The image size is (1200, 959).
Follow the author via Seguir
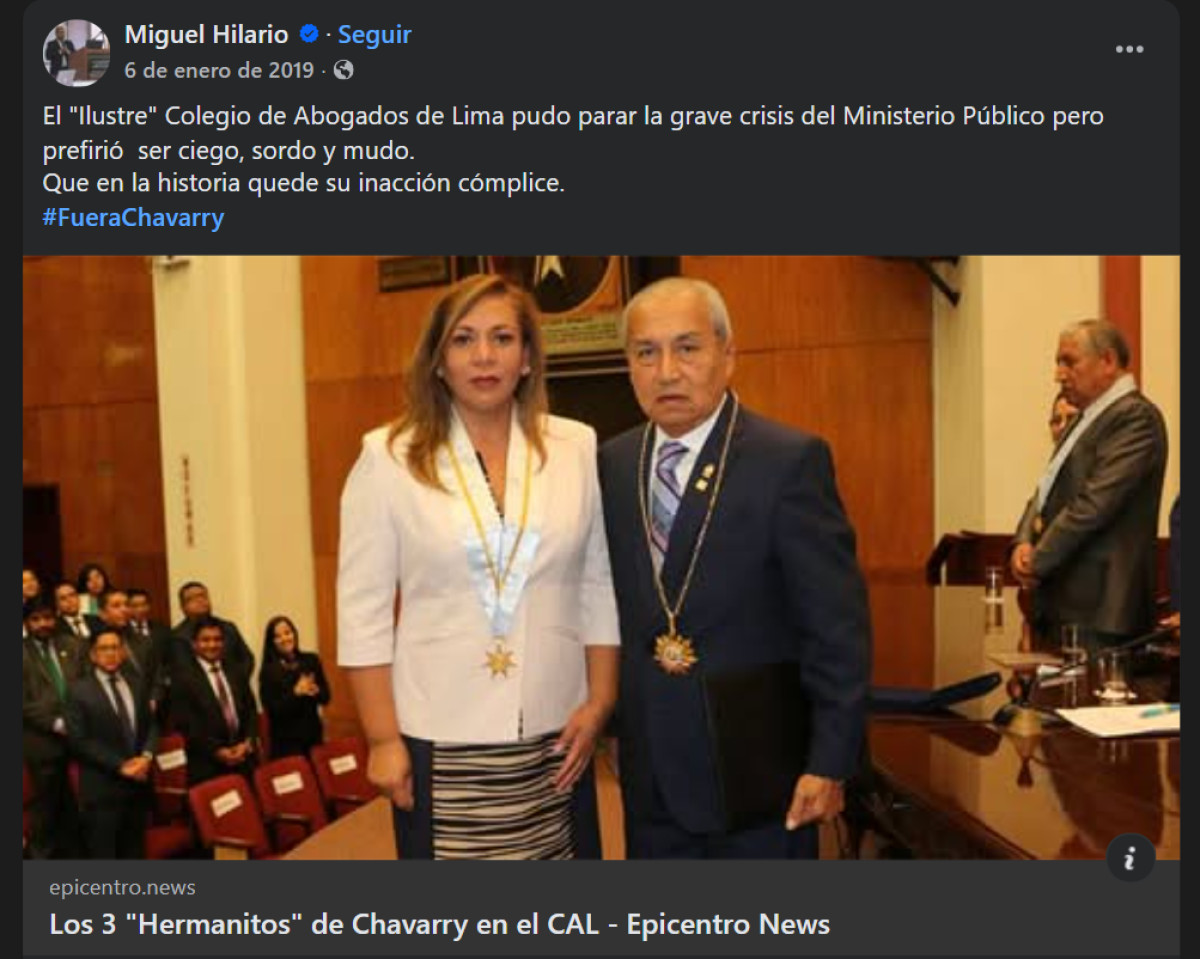[374, 34]
